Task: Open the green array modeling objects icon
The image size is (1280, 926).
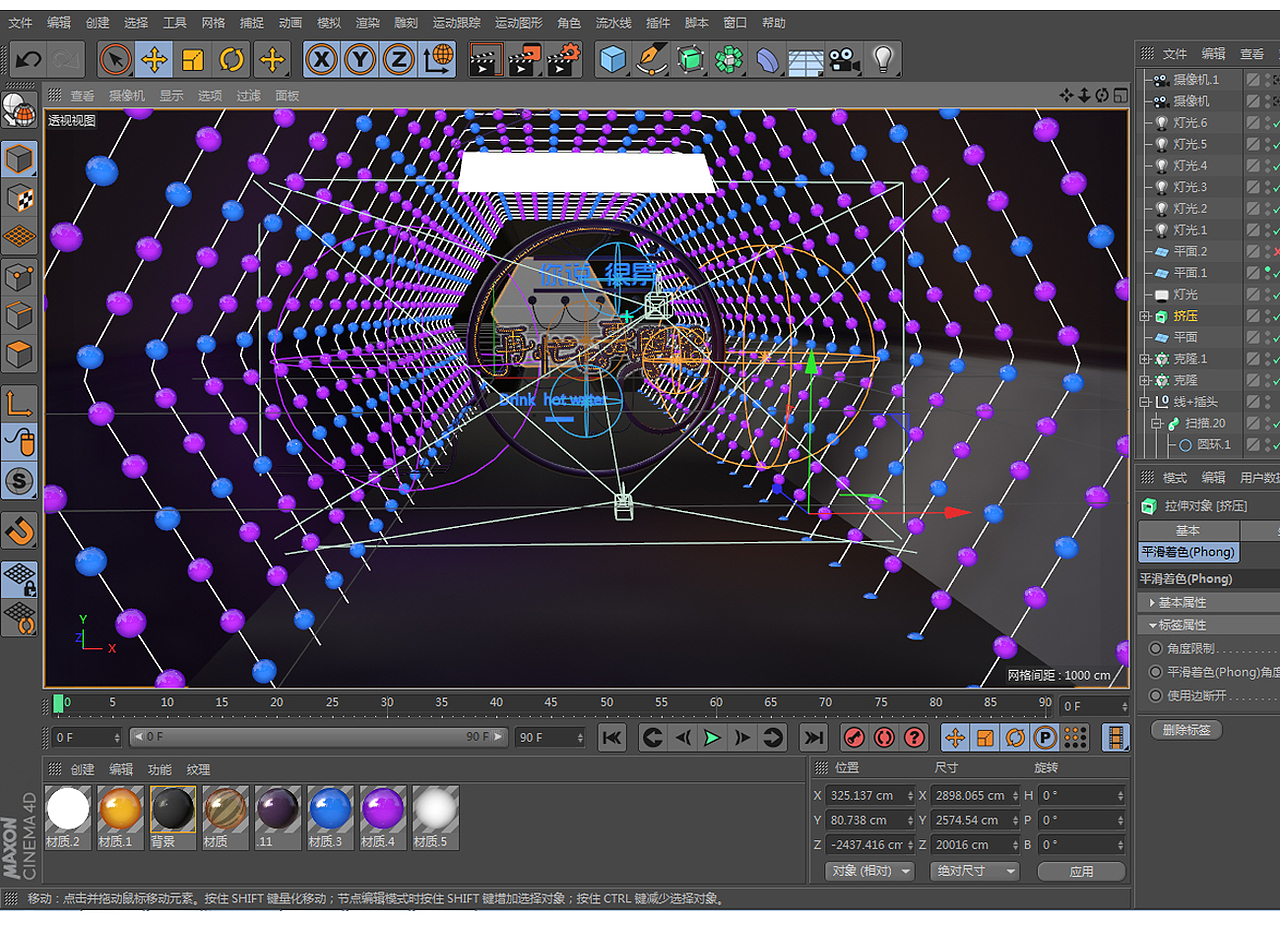Action: point(729,60)
